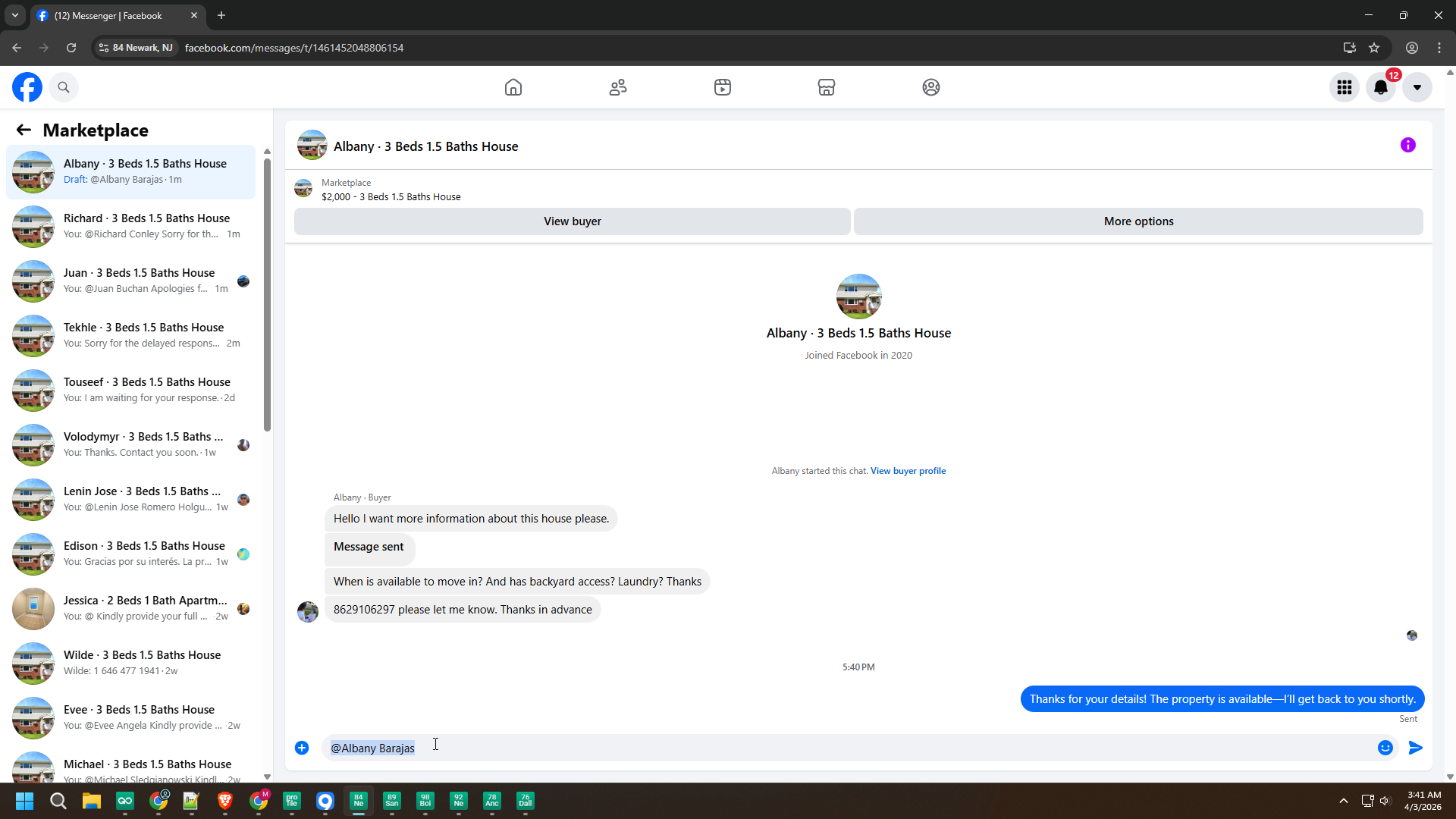Open the Reels video icon
This screenshot has width=1456, height=819.
click(723, 87)
